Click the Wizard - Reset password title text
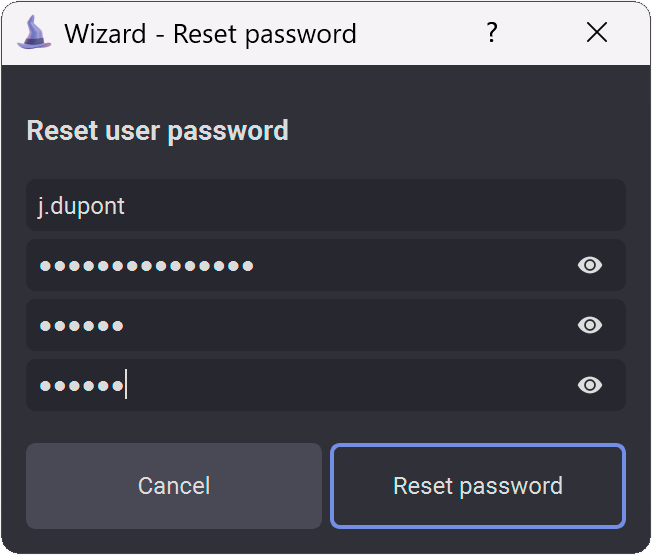 pyautogui.click(x=210, y=34)
